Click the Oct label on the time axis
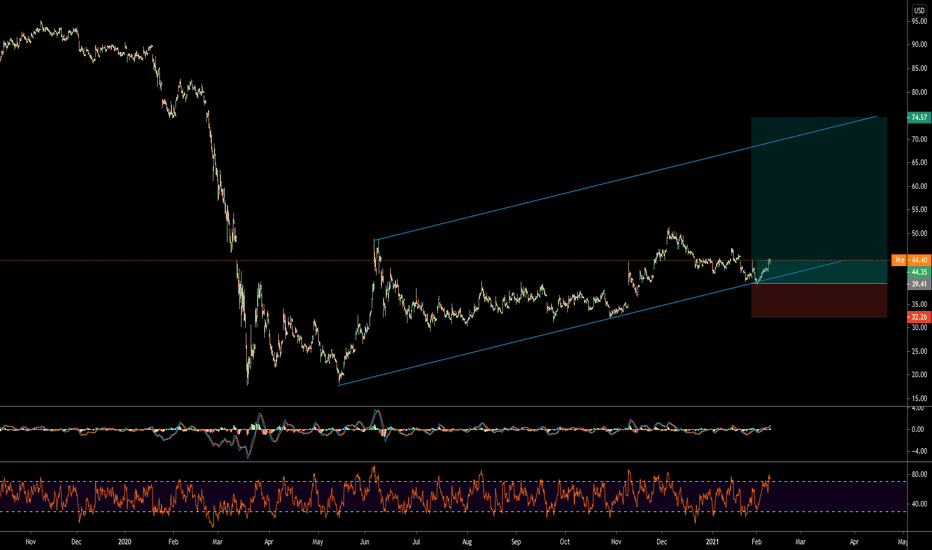Viewport: 932px width, 550px height. [x=565, y=542]
